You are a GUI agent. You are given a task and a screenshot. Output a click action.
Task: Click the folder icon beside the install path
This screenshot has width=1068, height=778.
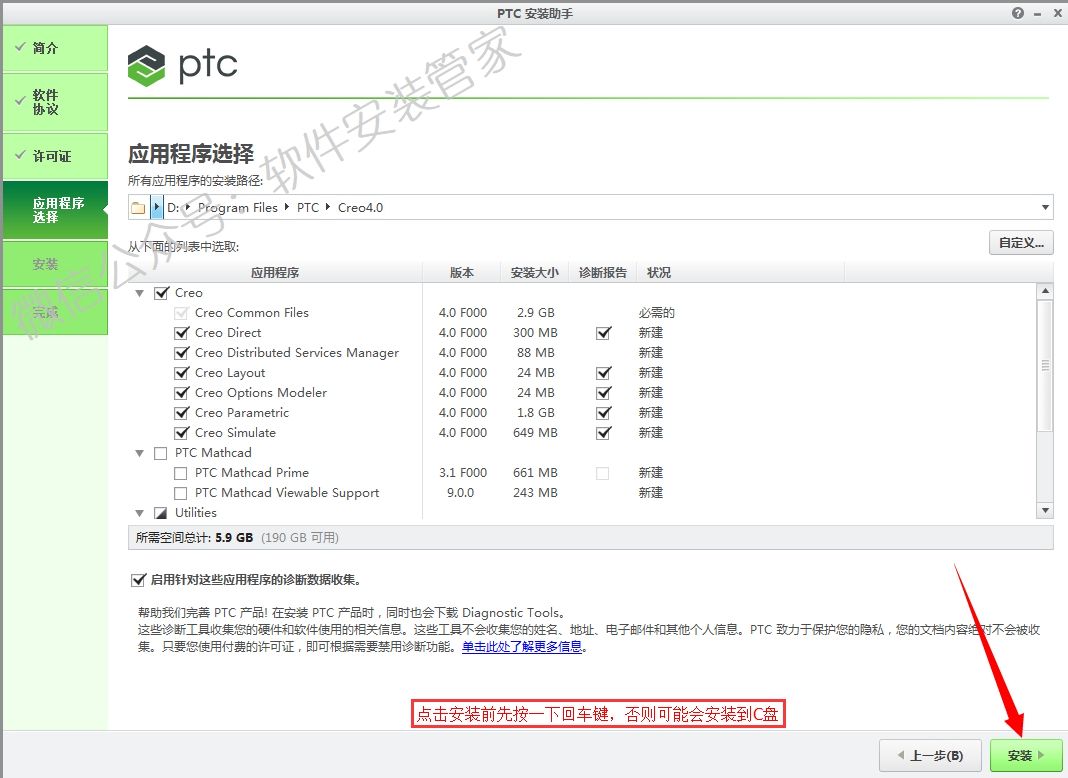point(139,207)
